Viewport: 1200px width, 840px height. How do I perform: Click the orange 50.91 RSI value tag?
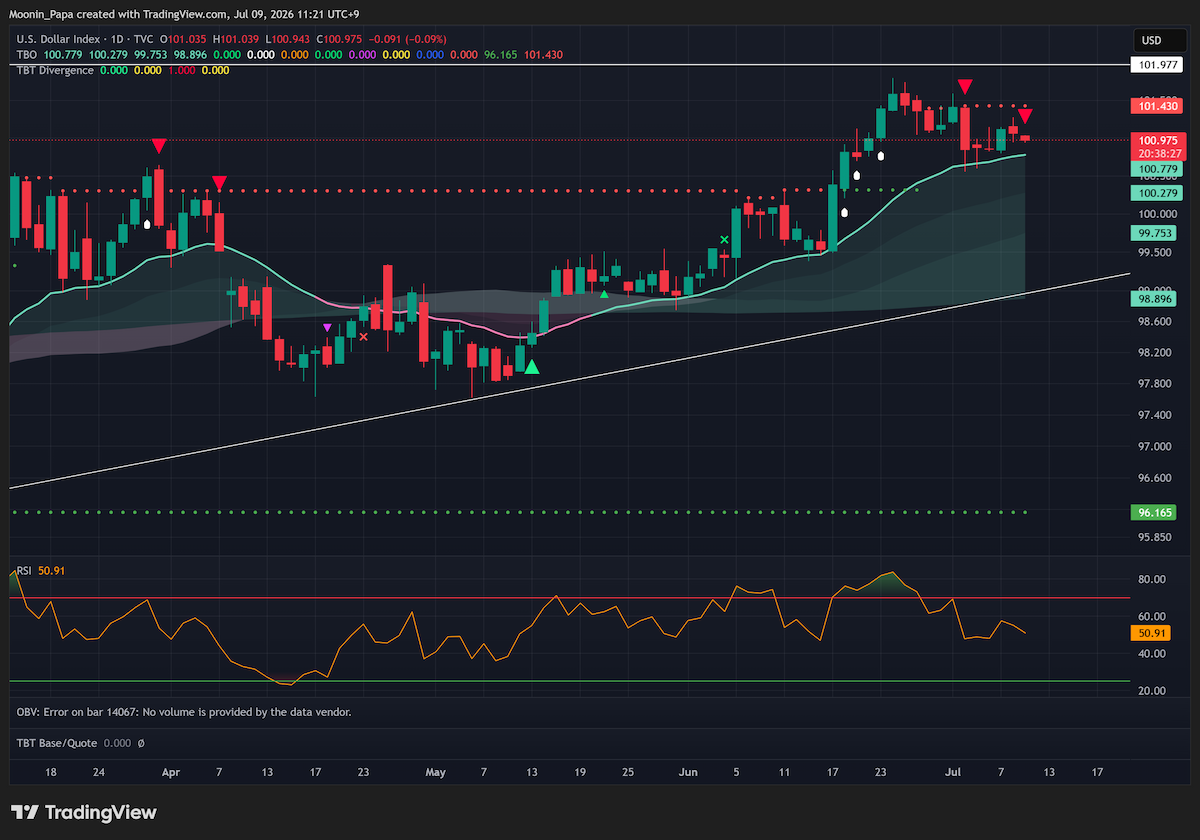1149,633
